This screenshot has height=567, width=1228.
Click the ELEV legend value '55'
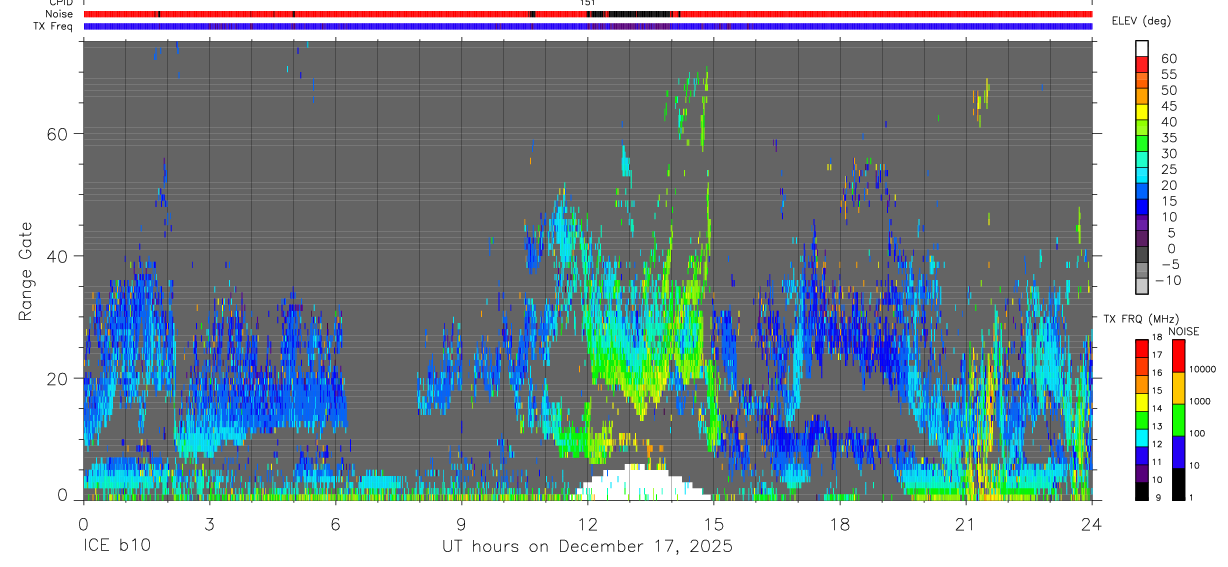1169,75
